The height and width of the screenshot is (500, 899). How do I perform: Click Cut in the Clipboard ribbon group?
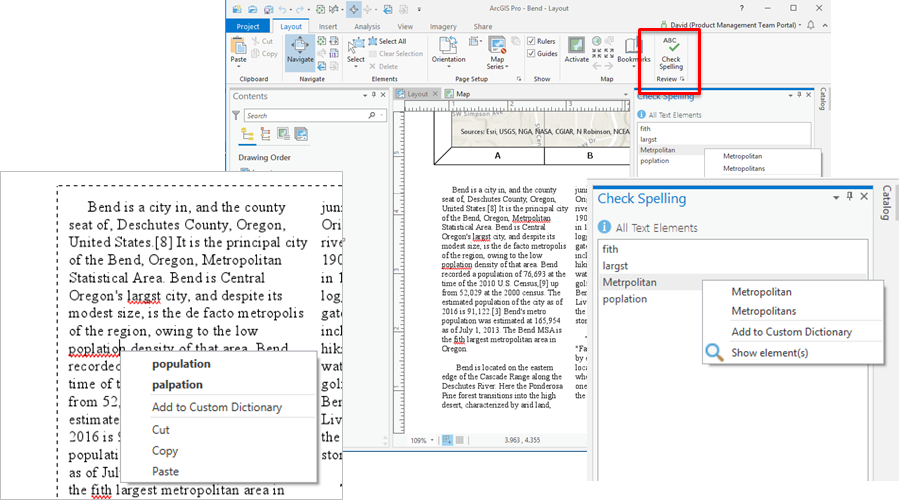coord(263,41)
